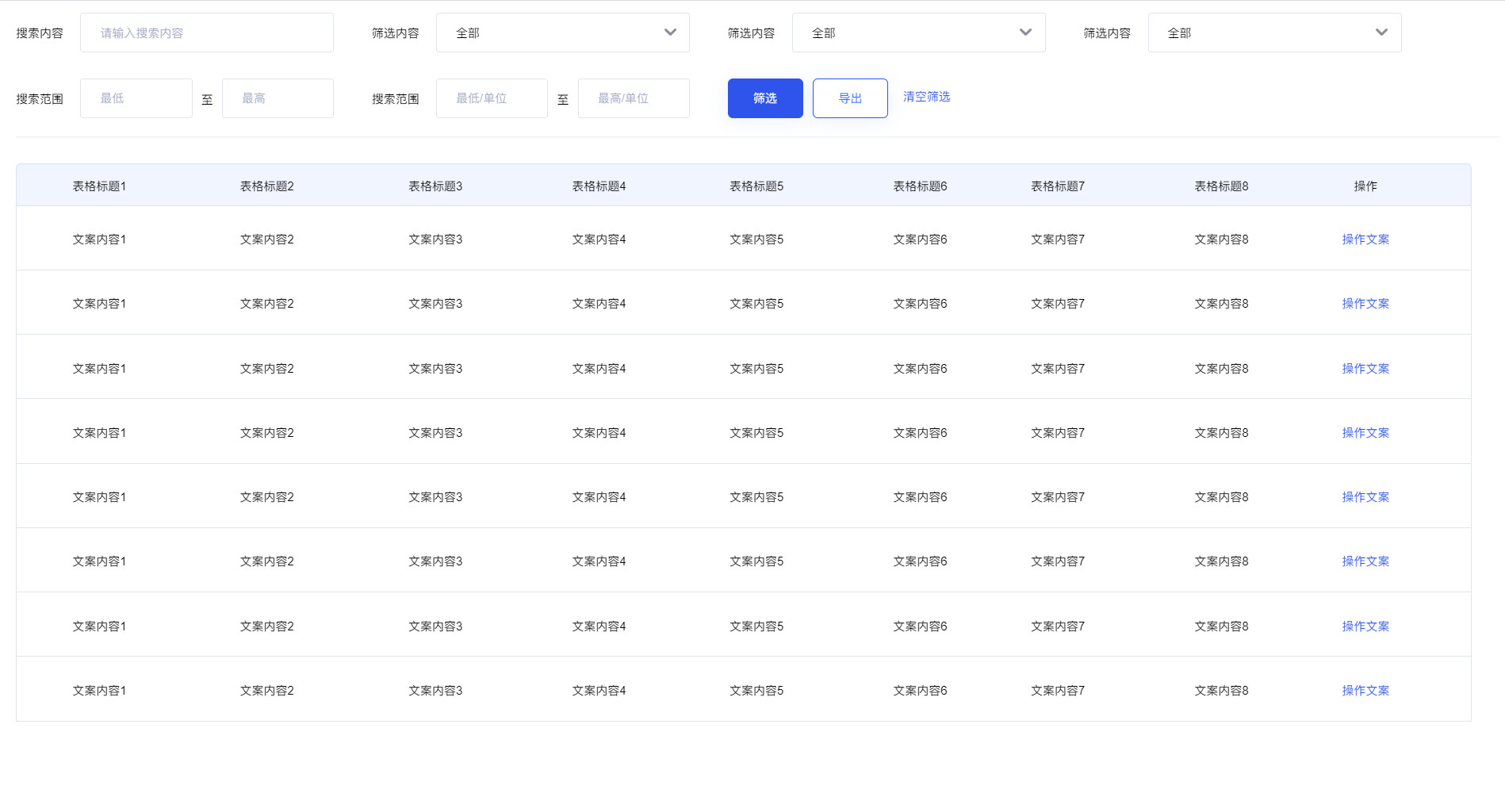Click the 最低/单位 input field
This screenshot has height=812, width=1505.
pyautogui.click(x=492, y=98)
